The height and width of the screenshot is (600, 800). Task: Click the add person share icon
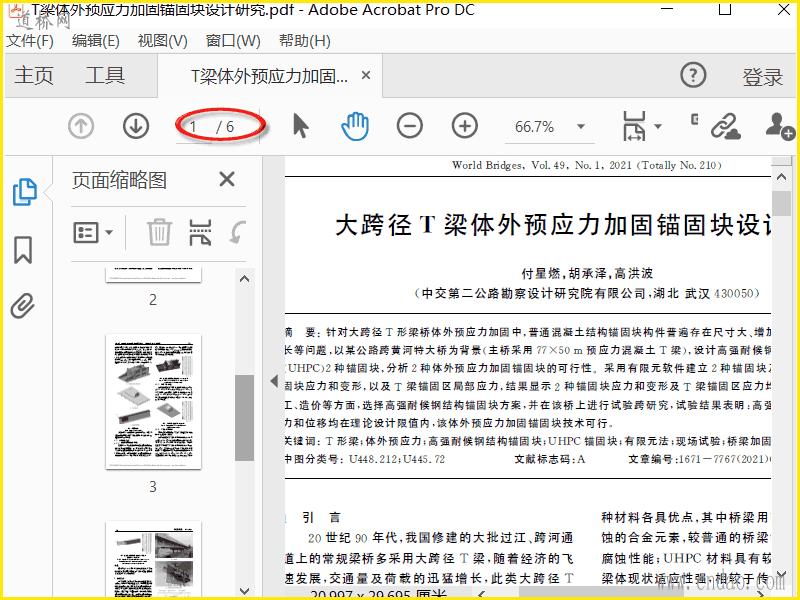[780, 126]
